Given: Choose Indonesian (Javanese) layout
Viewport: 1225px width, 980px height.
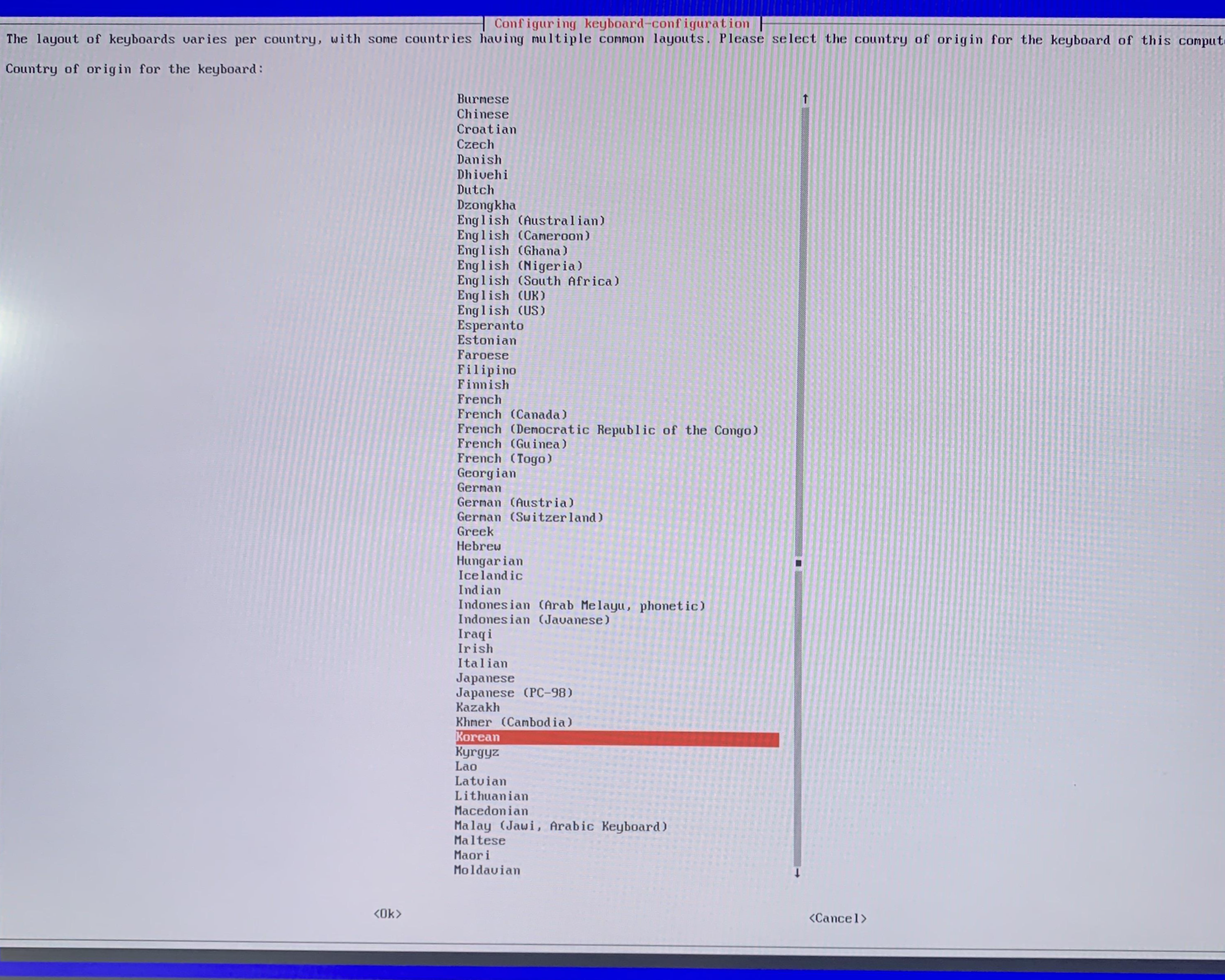Looking at the screenshot, I should coord(533,620).
